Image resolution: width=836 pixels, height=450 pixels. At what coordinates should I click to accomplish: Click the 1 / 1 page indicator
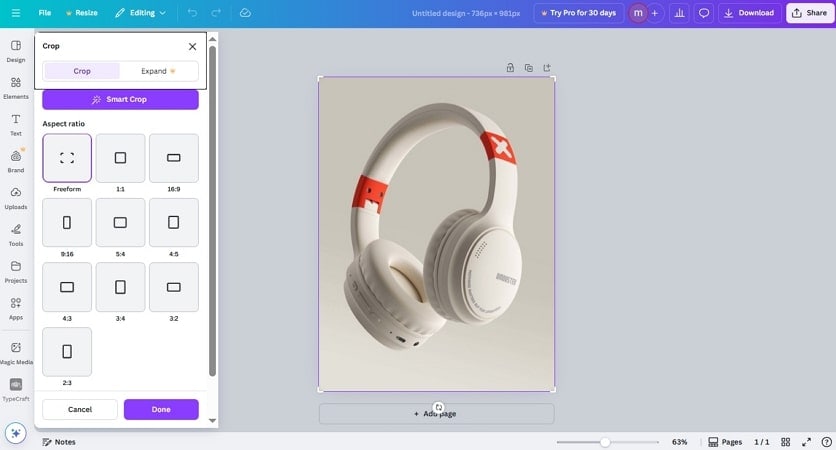[x=761, y=442]
